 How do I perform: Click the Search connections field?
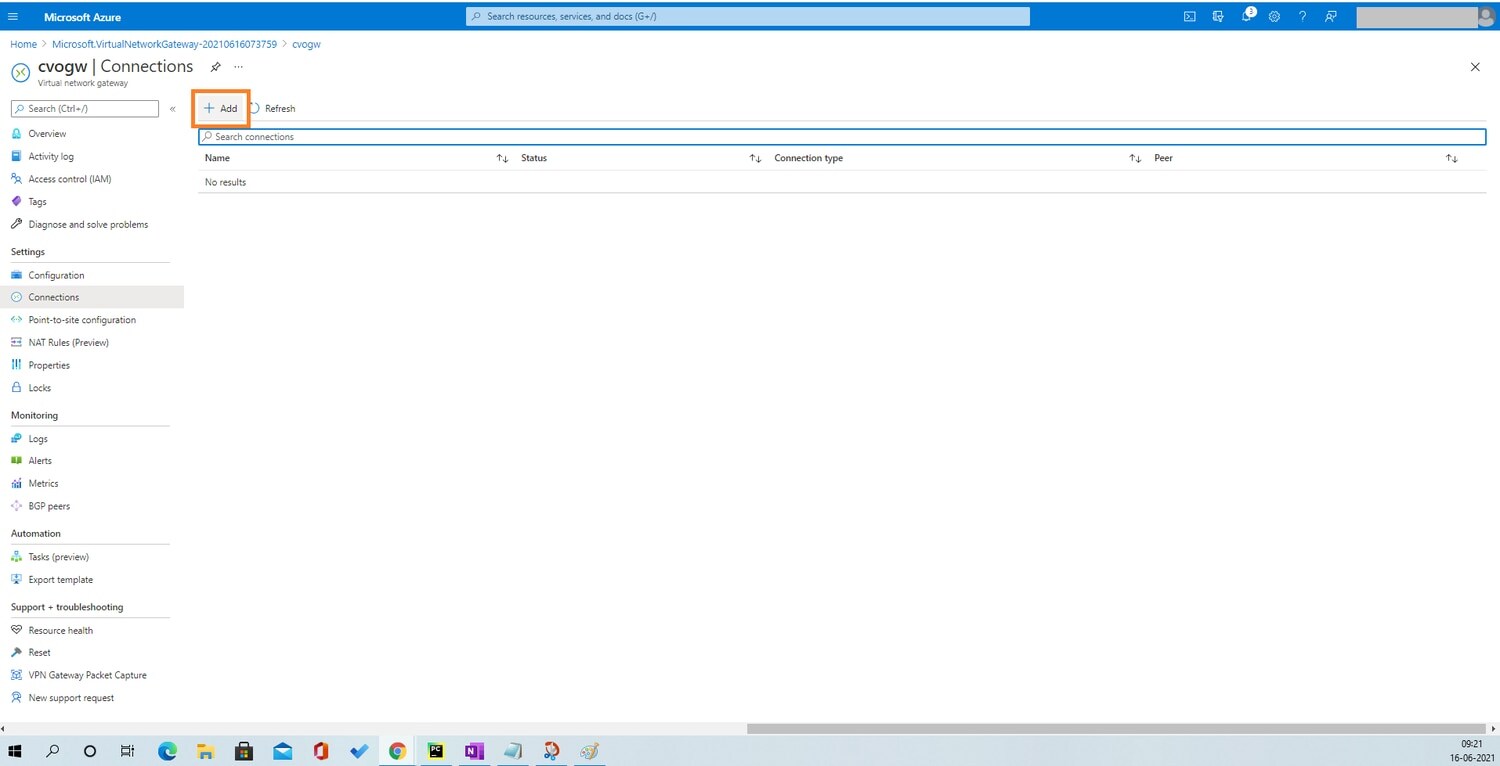tap(842, 137)
